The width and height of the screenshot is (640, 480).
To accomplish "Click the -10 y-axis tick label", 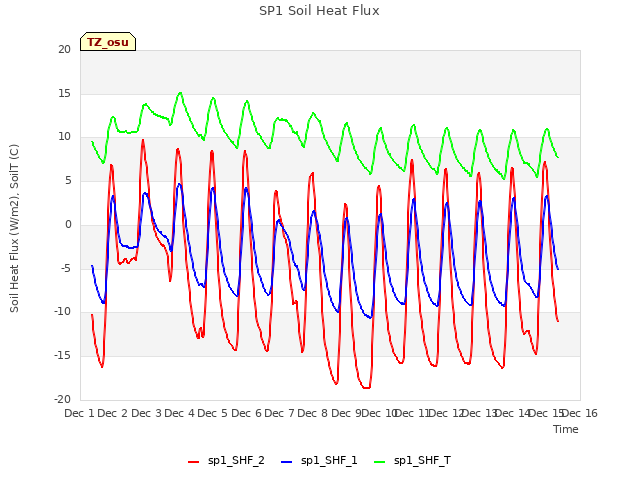I will (x=62, y=311).
